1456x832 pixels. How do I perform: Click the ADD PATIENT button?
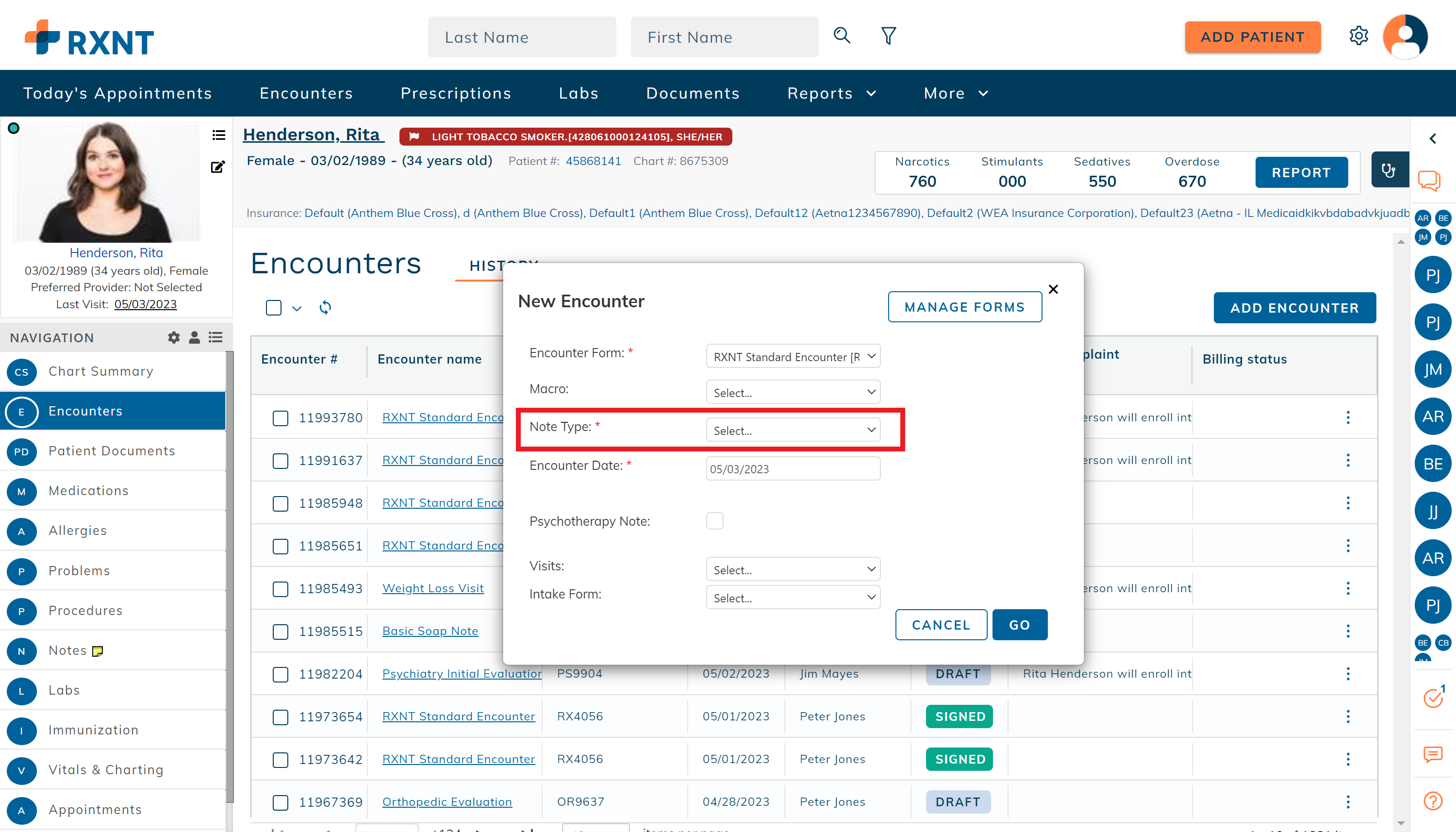pyautogui.click(x=1252, y=36)
